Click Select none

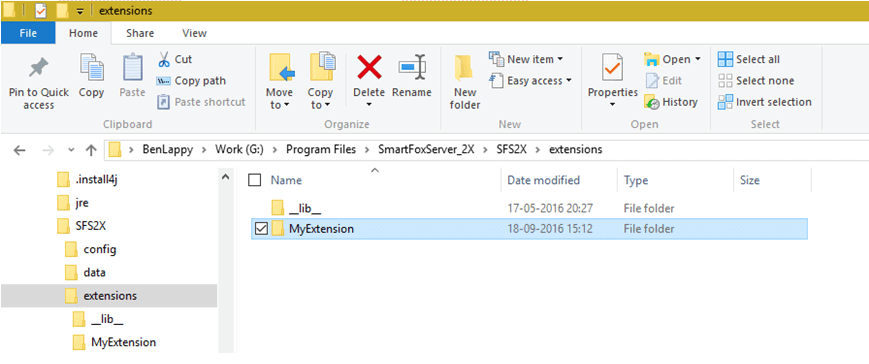click(756, 81)
